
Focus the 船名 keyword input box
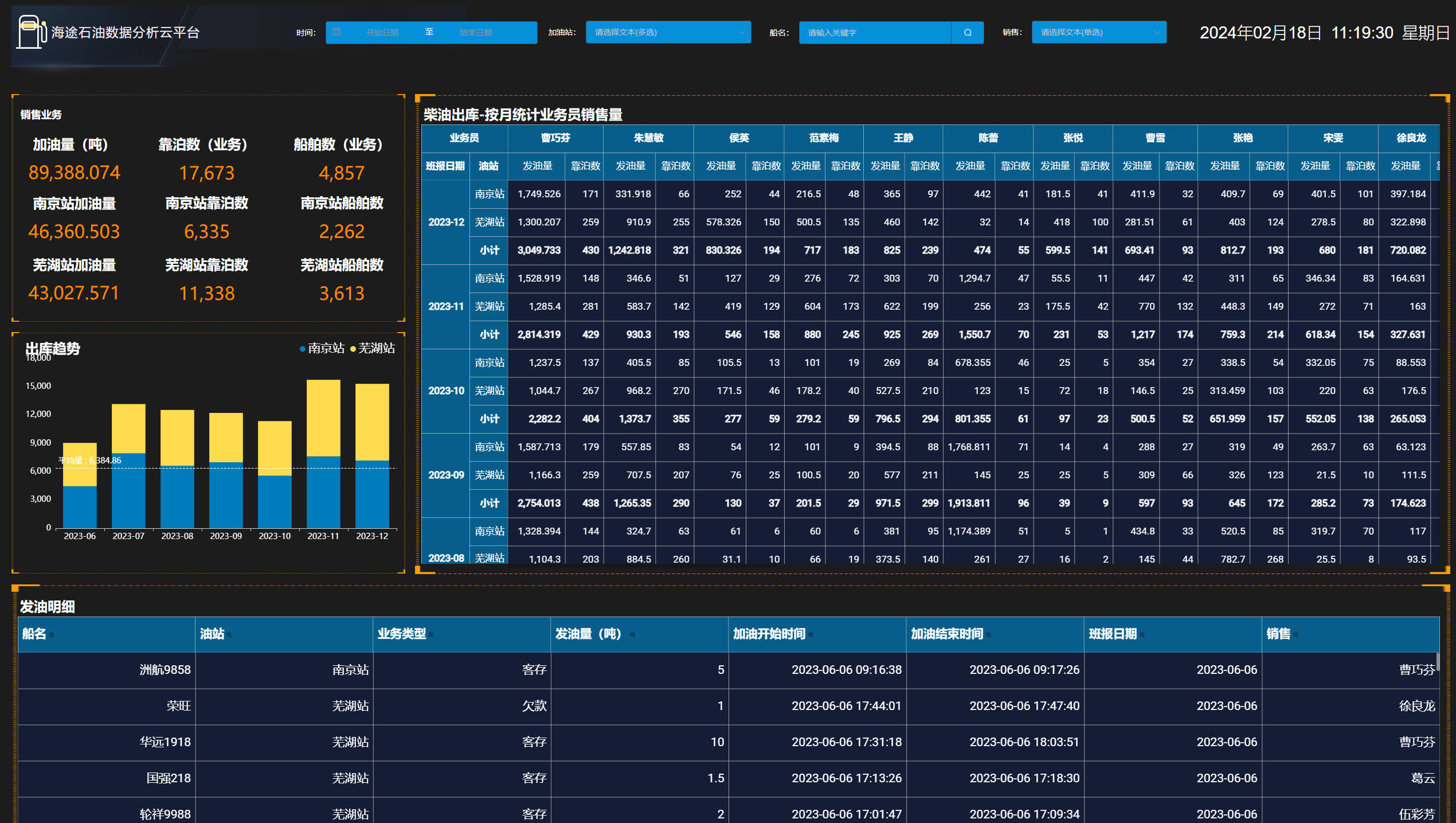(x=875, y=33)
